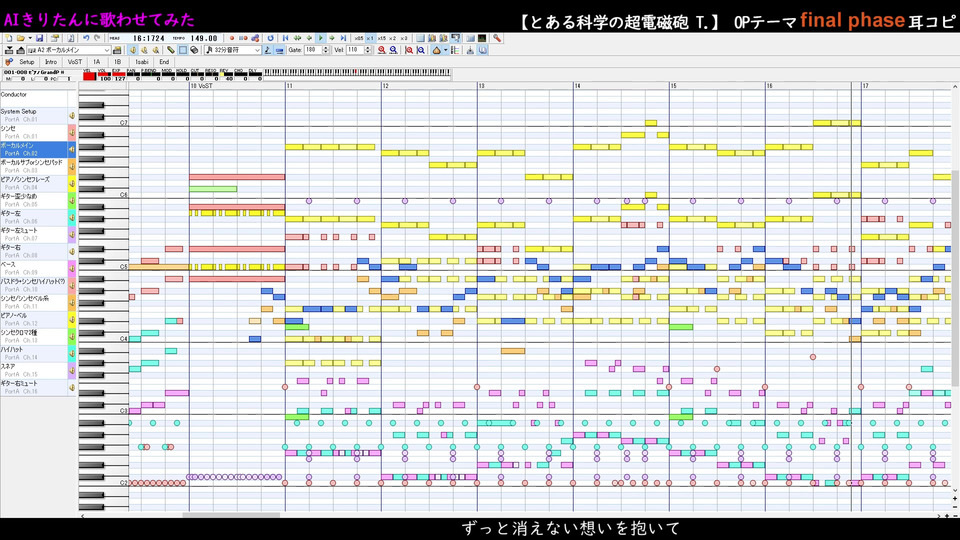The height and width of the screenshot is (540, 960).
Task: Click the Open file folder icon
Action: point(20,38)
